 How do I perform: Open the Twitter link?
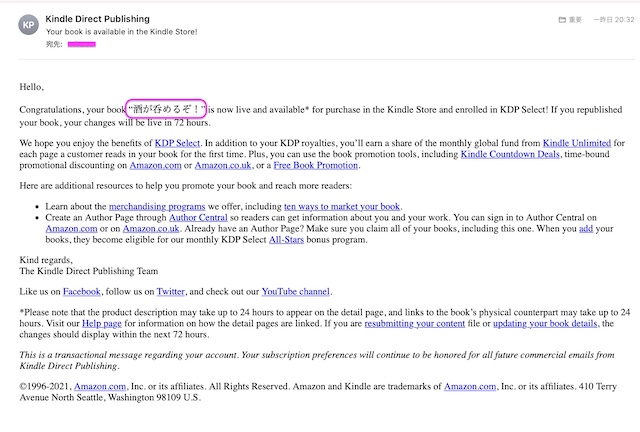[170, 292]
